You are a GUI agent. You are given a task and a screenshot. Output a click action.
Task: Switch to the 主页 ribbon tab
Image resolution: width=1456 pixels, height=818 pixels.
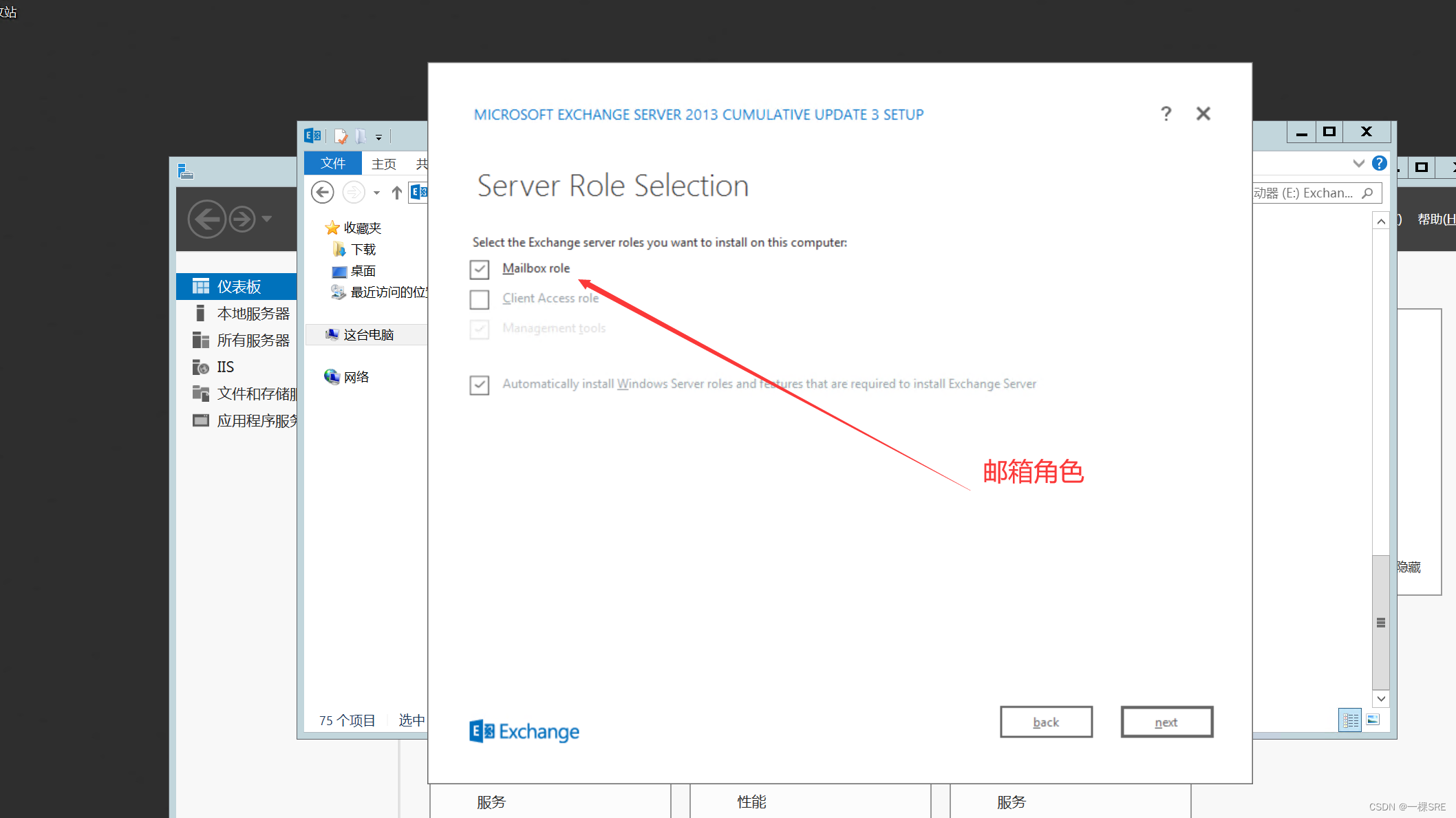coord(383,164)
